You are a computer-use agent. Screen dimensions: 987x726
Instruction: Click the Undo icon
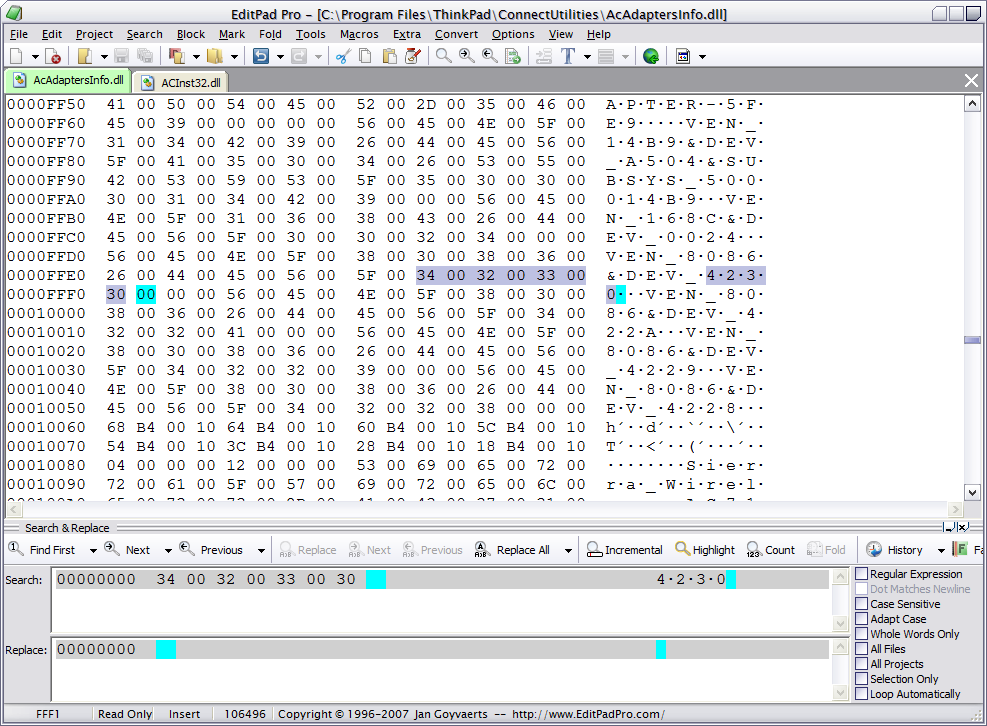261,57
